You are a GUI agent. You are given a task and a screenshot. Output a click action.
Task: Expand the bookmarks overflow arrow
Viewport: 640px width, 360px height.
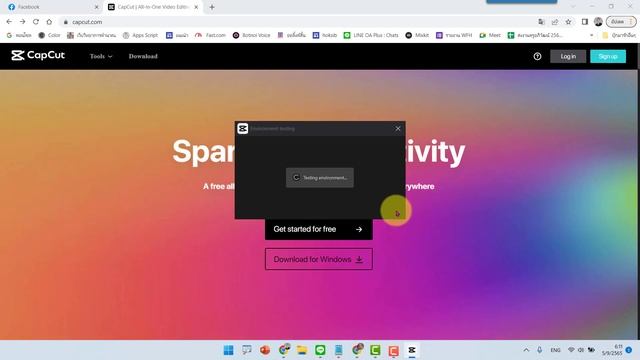click(591, 35)
